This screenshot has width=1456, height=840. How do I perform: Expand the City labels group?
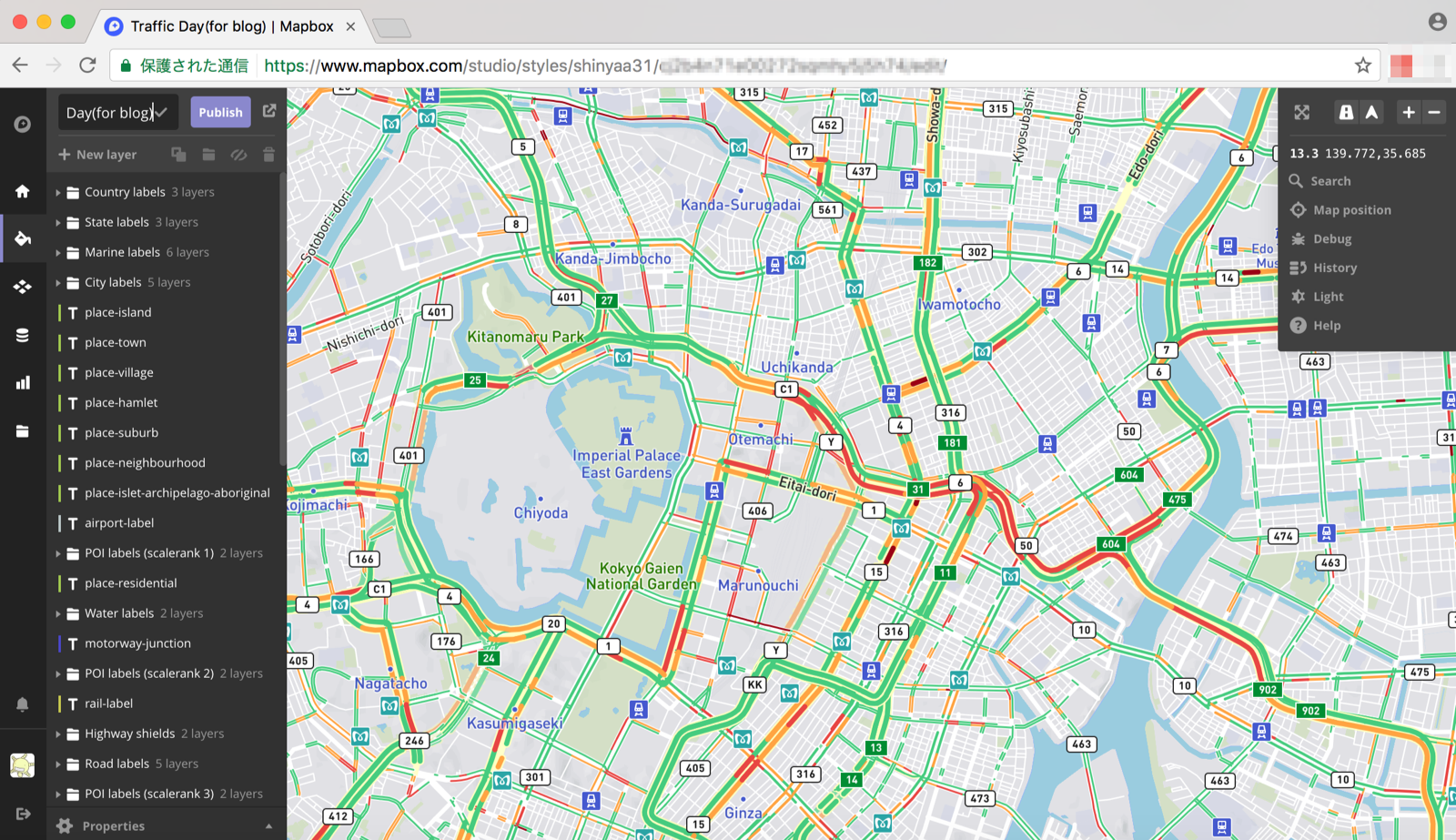tap(58, 282)
